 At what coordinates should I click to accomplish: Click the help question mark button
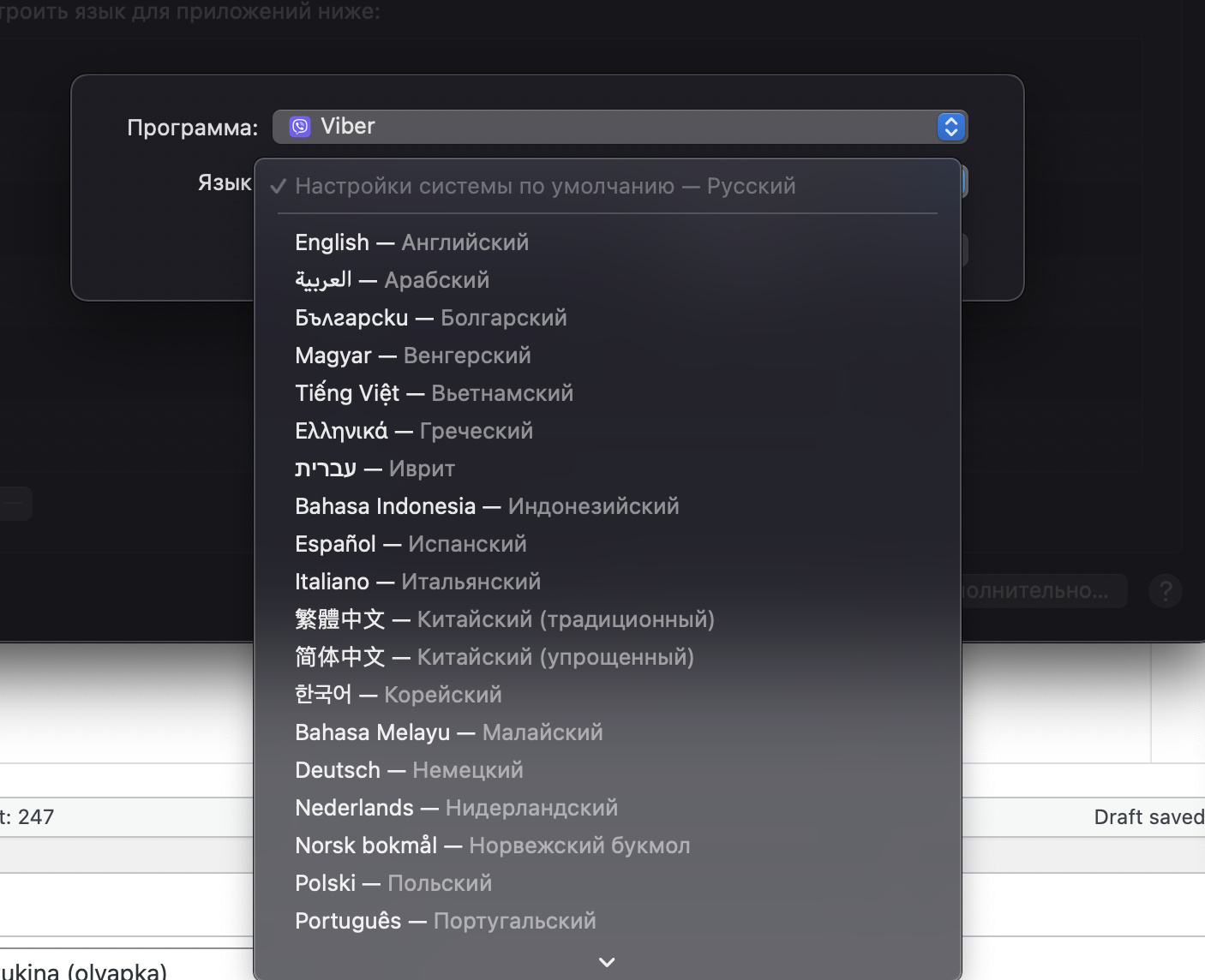click(1165, 591)
